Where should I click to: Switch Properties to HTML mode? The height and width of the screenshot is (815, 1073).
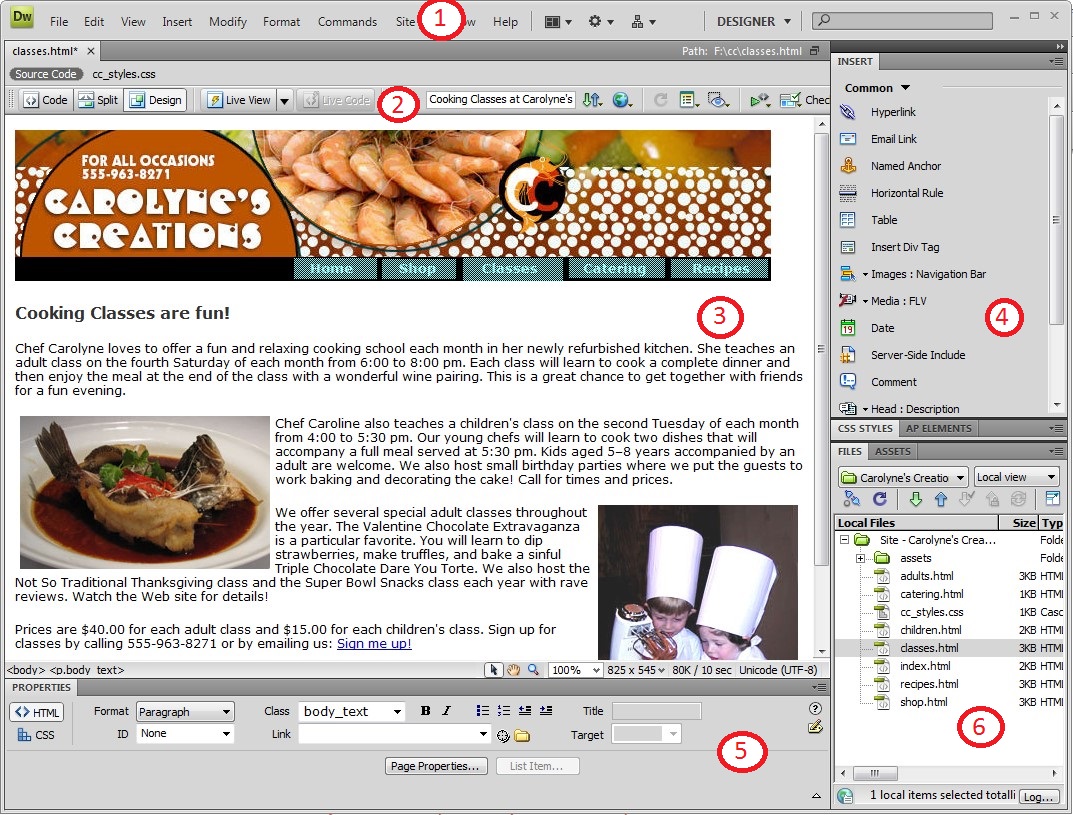37,712
